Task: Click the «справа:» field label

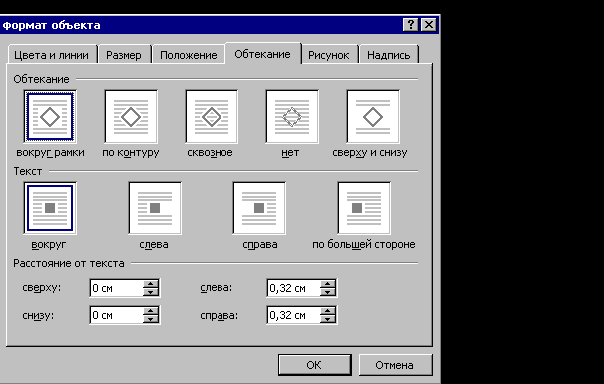Action: click(x=219, y=315)
